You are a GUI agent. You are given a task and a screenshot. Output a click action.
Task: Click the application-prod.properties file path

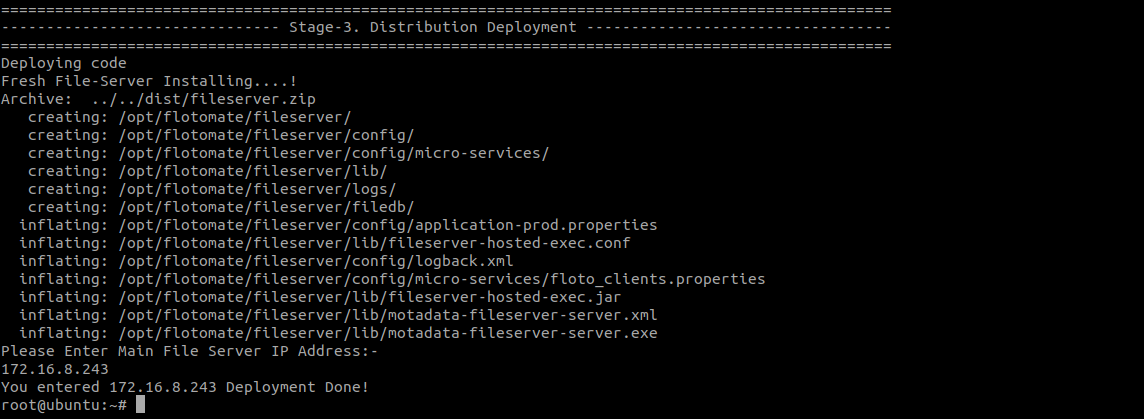point(388,225)
